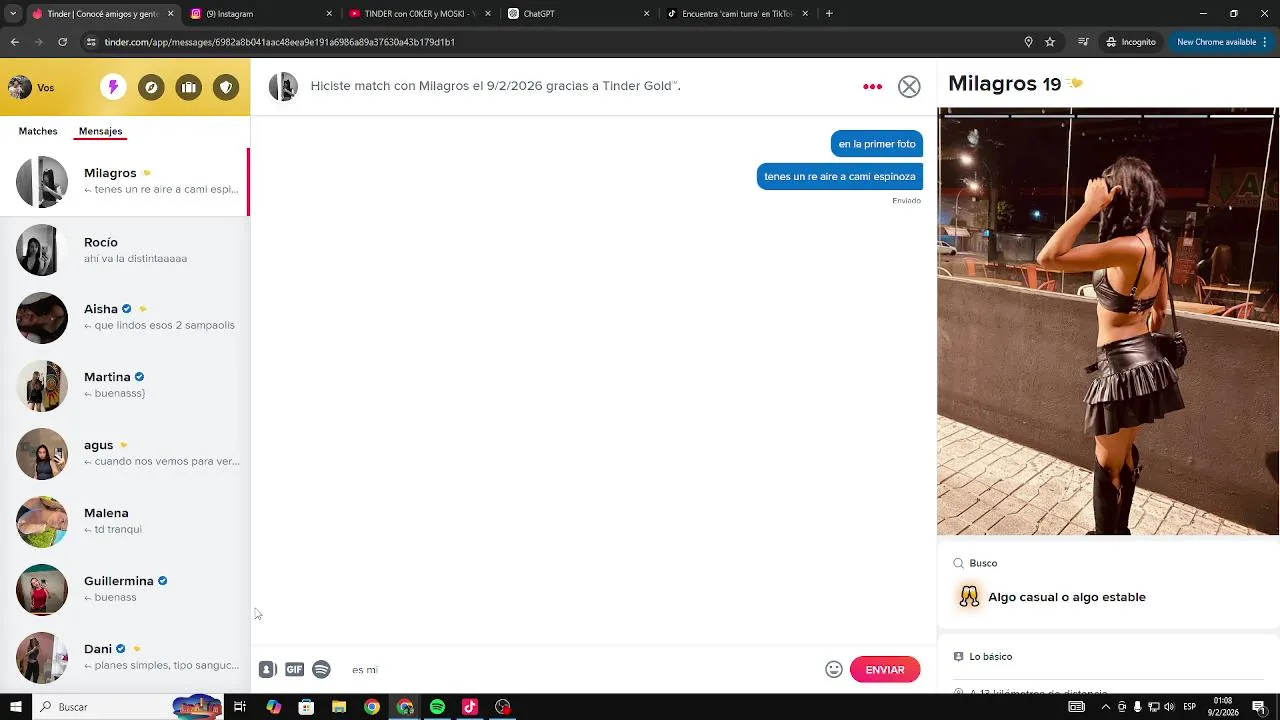Screen dimensions: 1280x720
Task: Focus the message input field
Action: point(580,670)
